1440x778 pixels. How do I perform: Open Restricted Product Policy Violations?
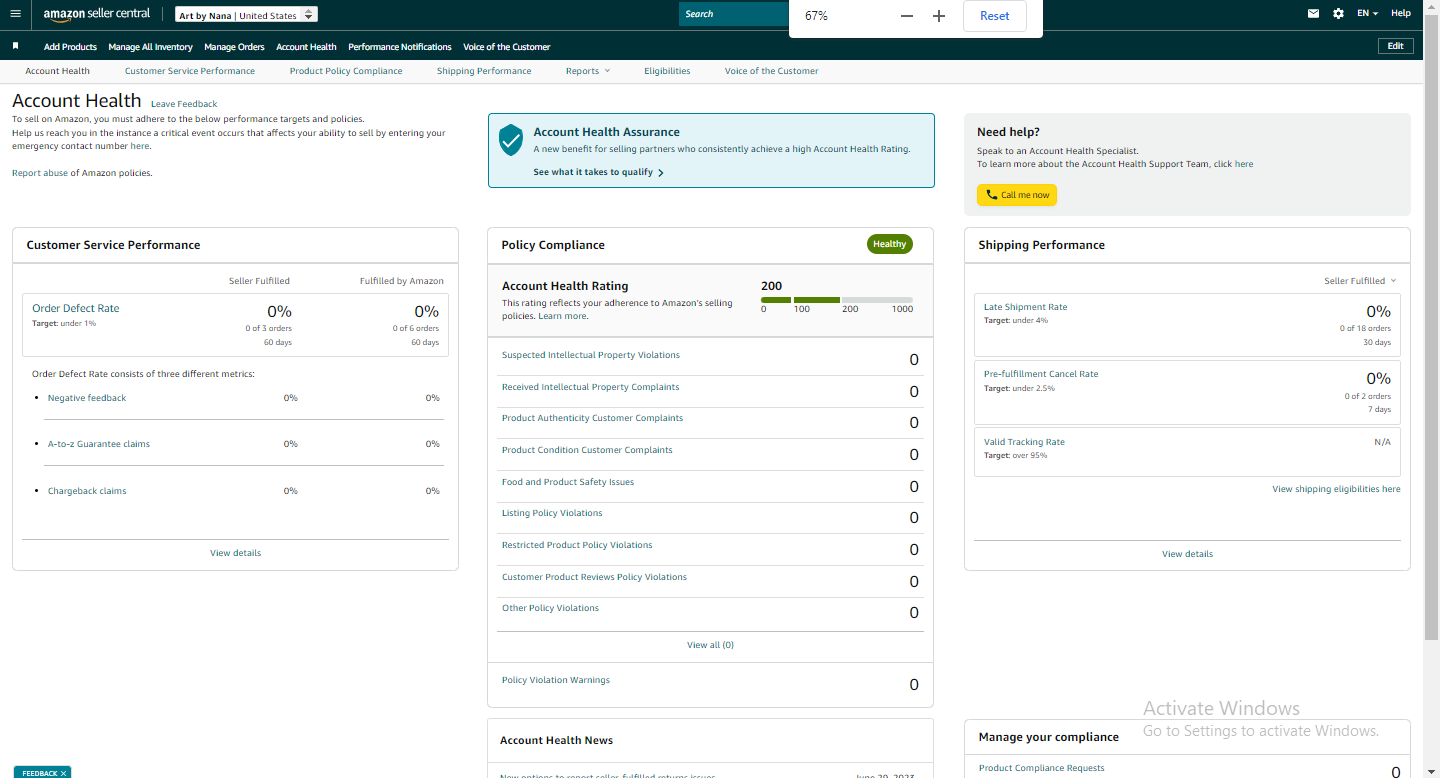point(577,545)
